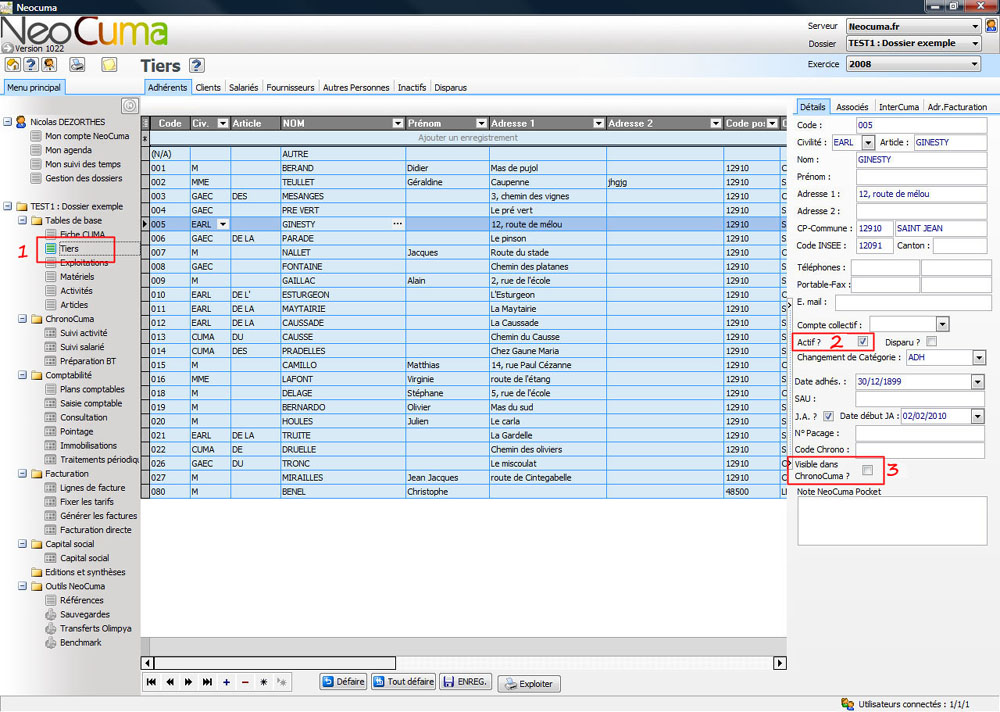The height and width of the screenshot is (712, 1000).
Task: Collapse the Tables de base folder
Action: [22, 221]
